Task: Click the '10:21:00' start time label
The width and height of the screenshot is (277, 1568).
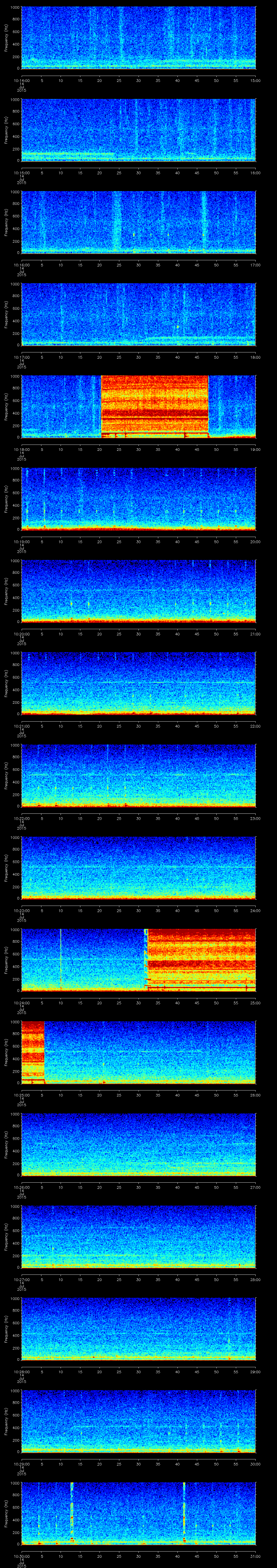Action: click(21, 726)
